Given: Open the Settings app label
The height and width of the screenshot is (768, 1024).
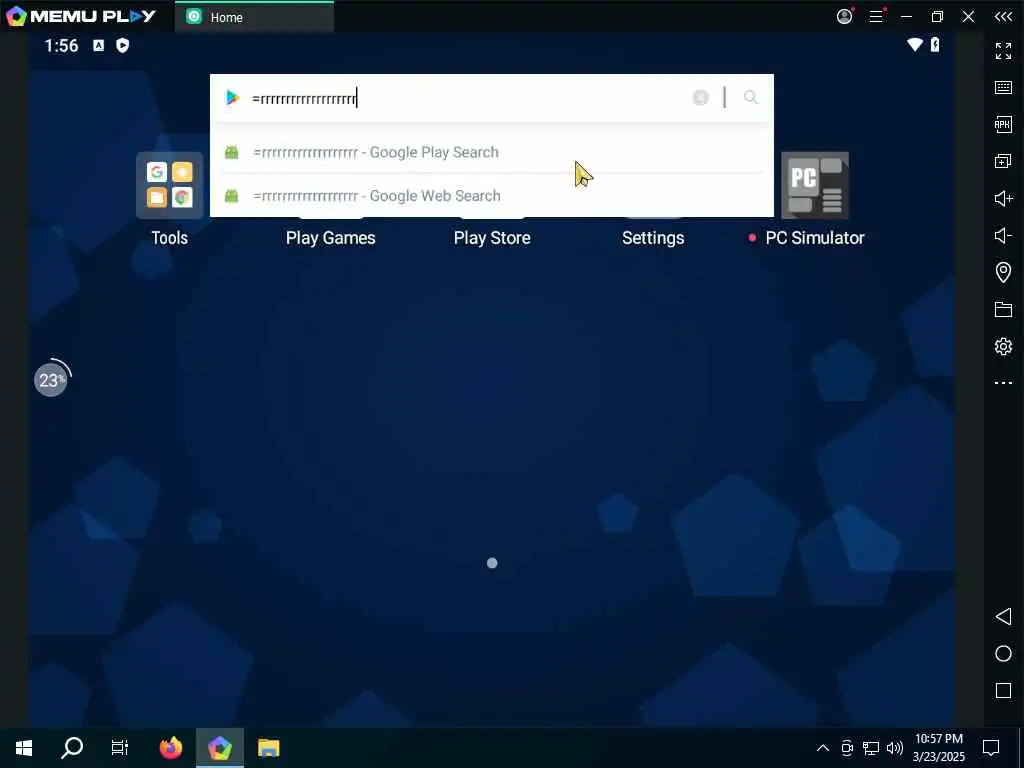Looking at the screenshot, I should point(653,238).
